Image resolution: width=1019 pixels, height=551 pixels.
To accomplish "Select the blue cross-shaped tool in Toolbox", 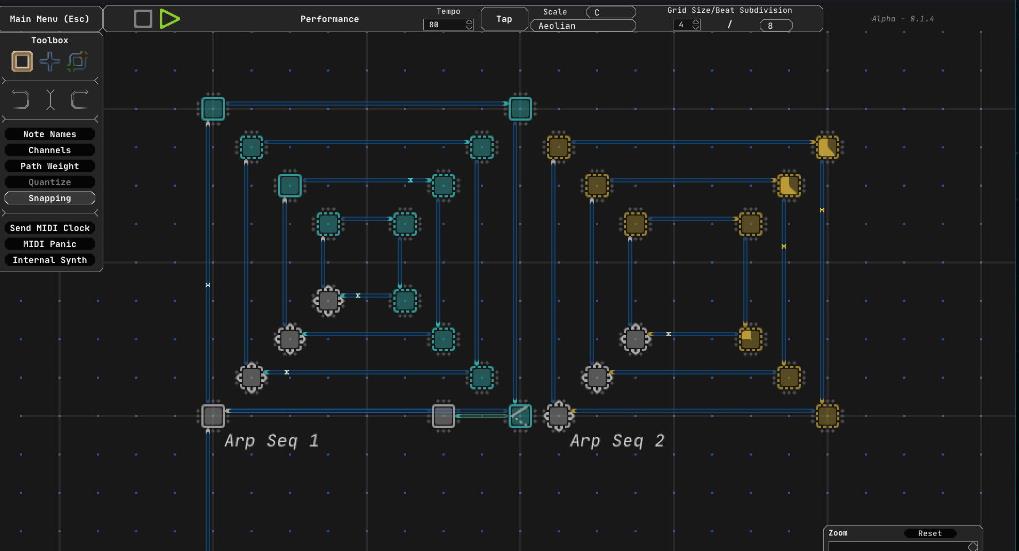I will 50,62.
